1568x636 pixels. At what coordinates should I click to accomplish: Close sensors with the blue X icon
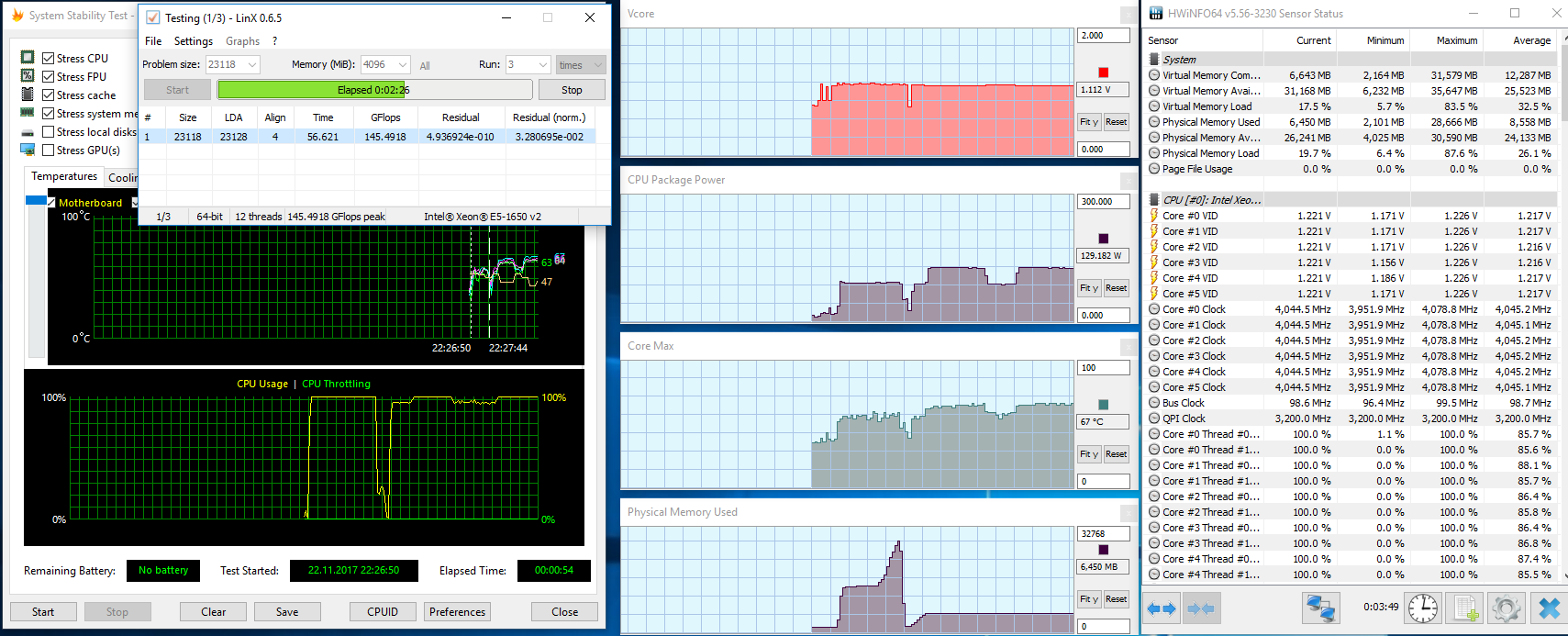1549,608
